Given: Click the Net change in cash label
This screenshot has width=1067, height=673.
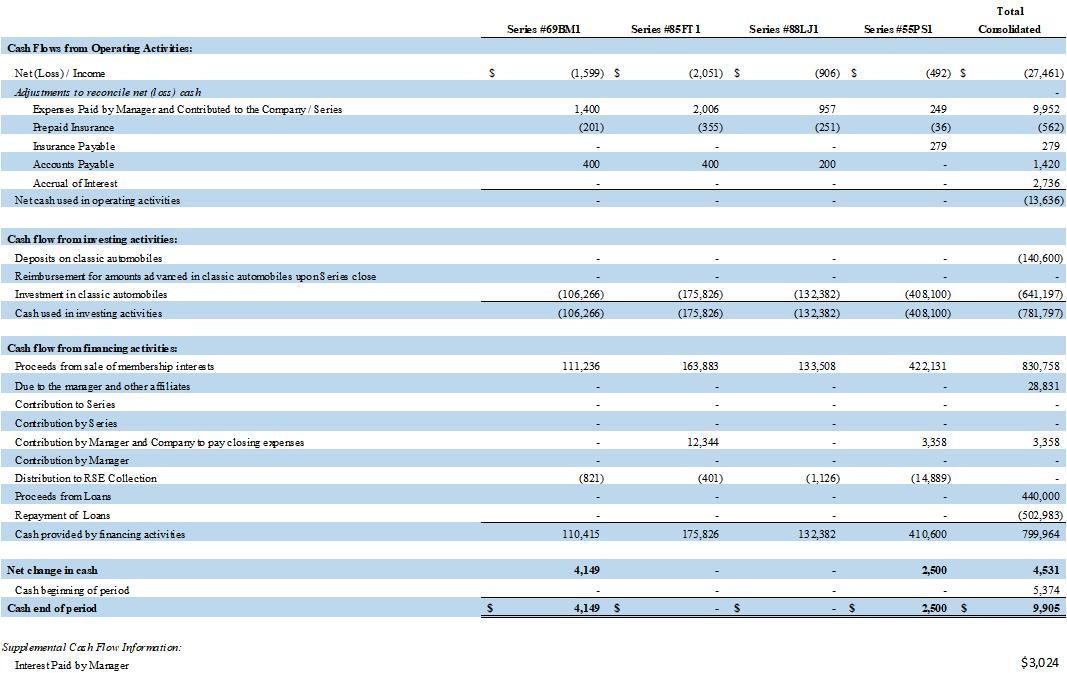Looking at the screenshot, I should click(x=52, y=570).
